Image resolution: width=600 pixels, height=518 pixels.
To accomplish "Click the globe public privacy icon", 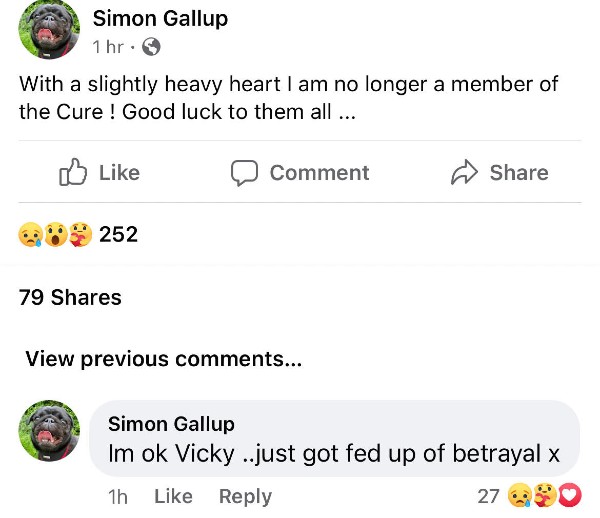I will pos(151,47).
